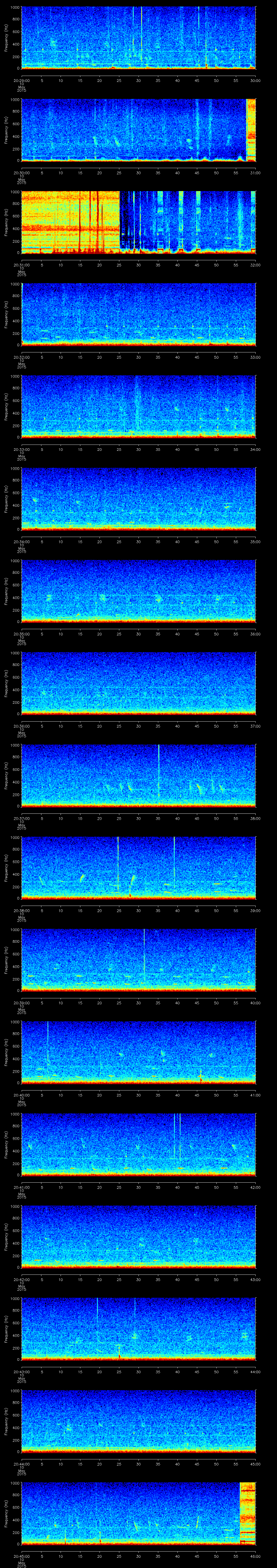277x1568 pixels.
Task: Click the '20:39:00' start time label
Action: point(21,1003)
